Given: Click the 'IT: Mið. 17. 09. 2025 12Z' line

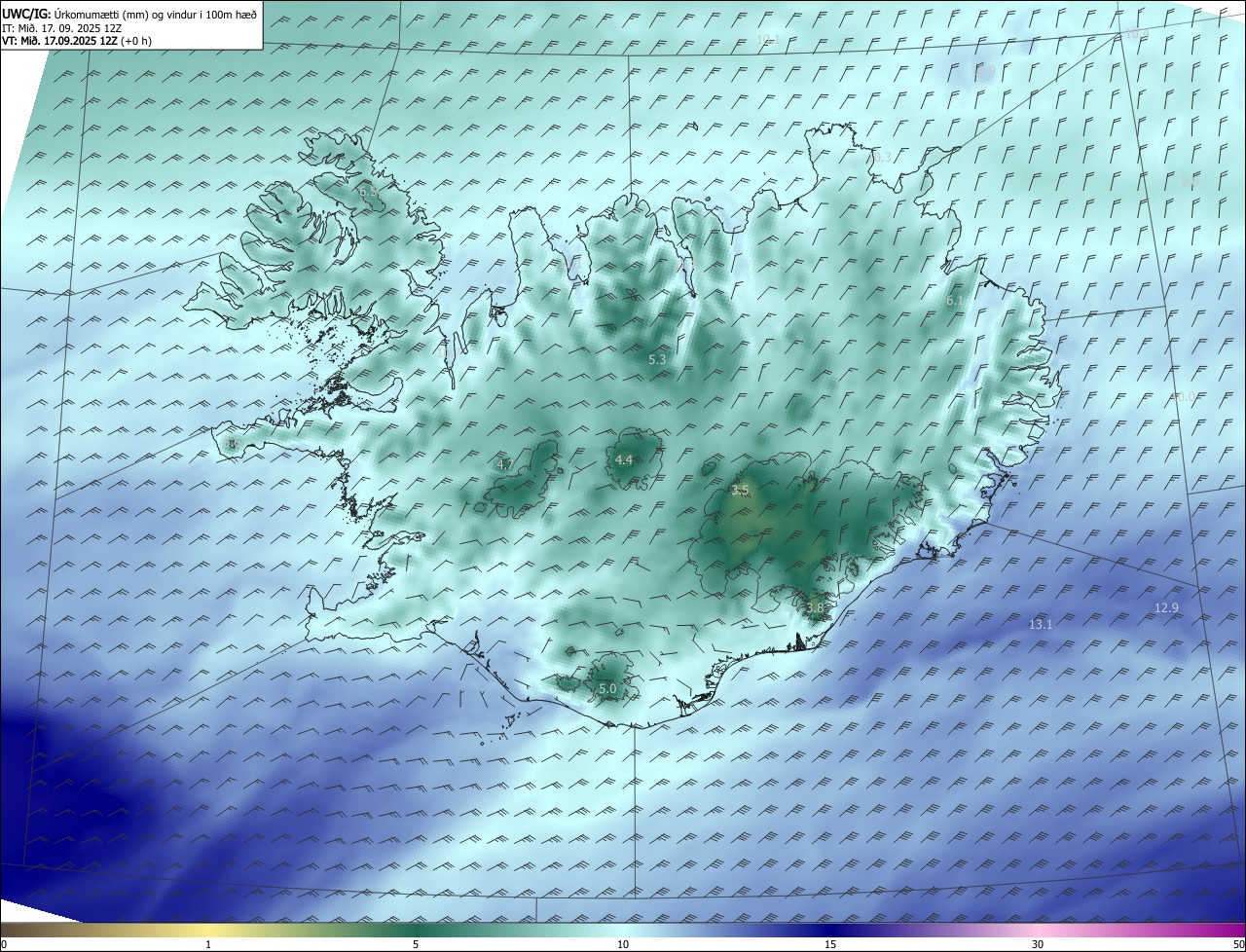Looking at the screenshot, I should click(x=61, y=28).
